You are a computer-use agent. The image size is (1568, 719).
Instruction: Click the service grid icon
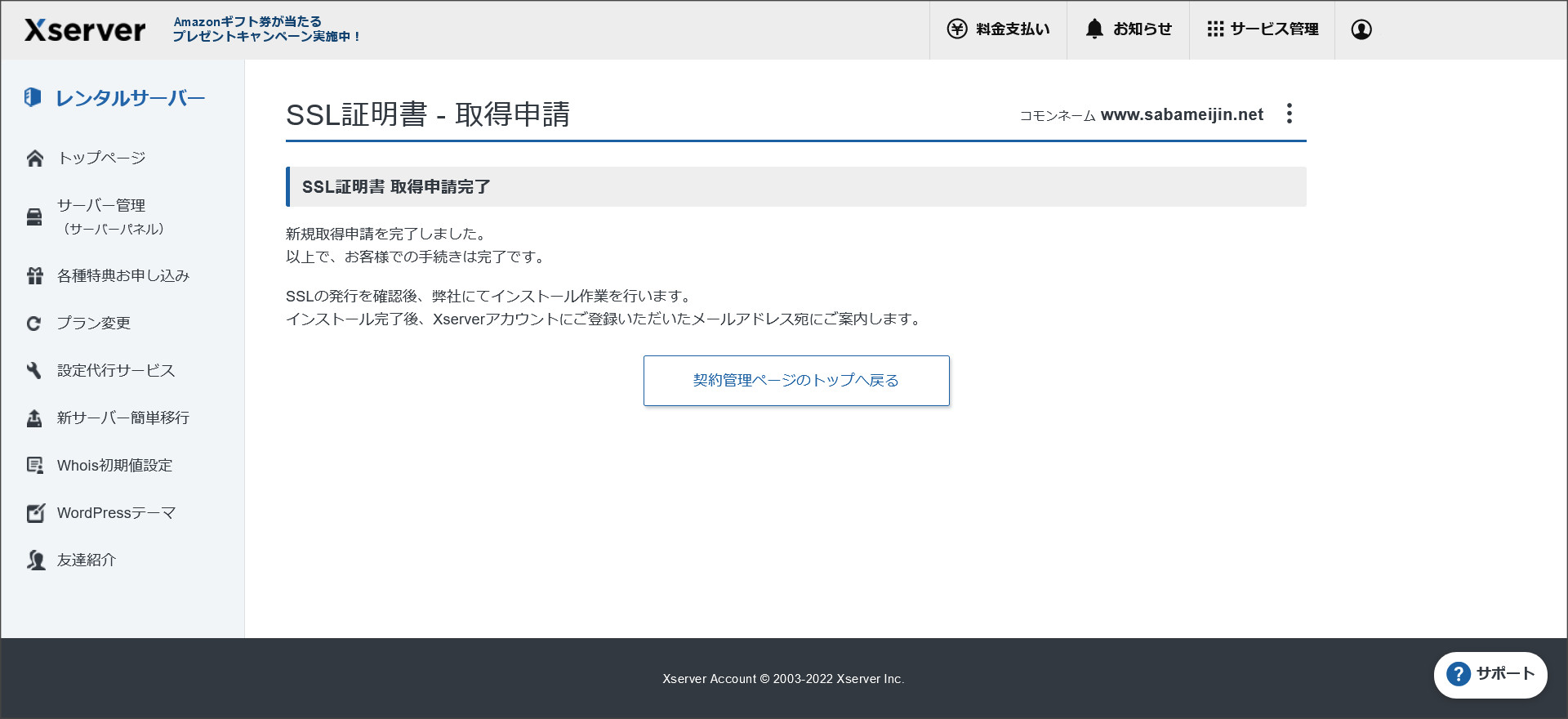[1215, 29]
